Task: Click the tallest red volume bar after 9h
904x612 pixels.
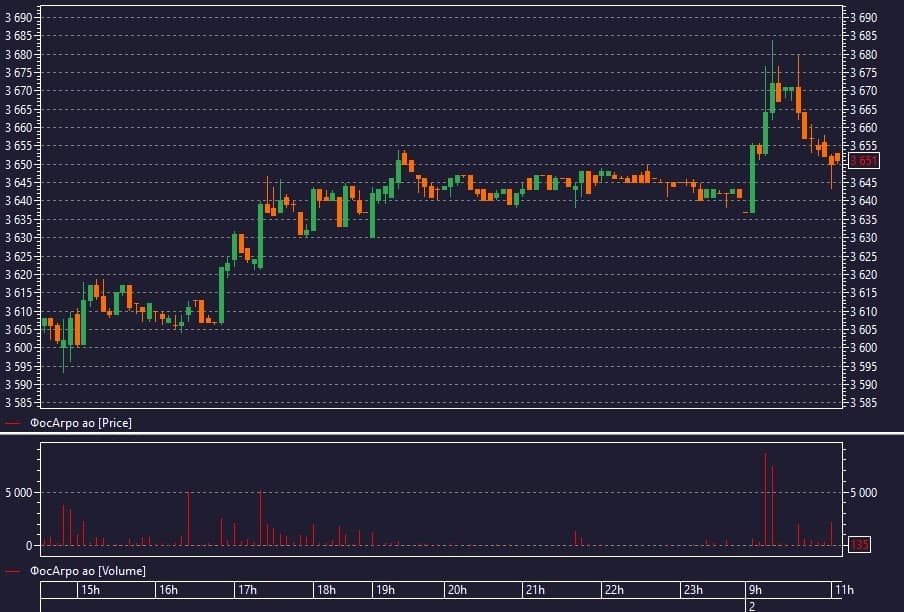Action: [x=766, y=499]
